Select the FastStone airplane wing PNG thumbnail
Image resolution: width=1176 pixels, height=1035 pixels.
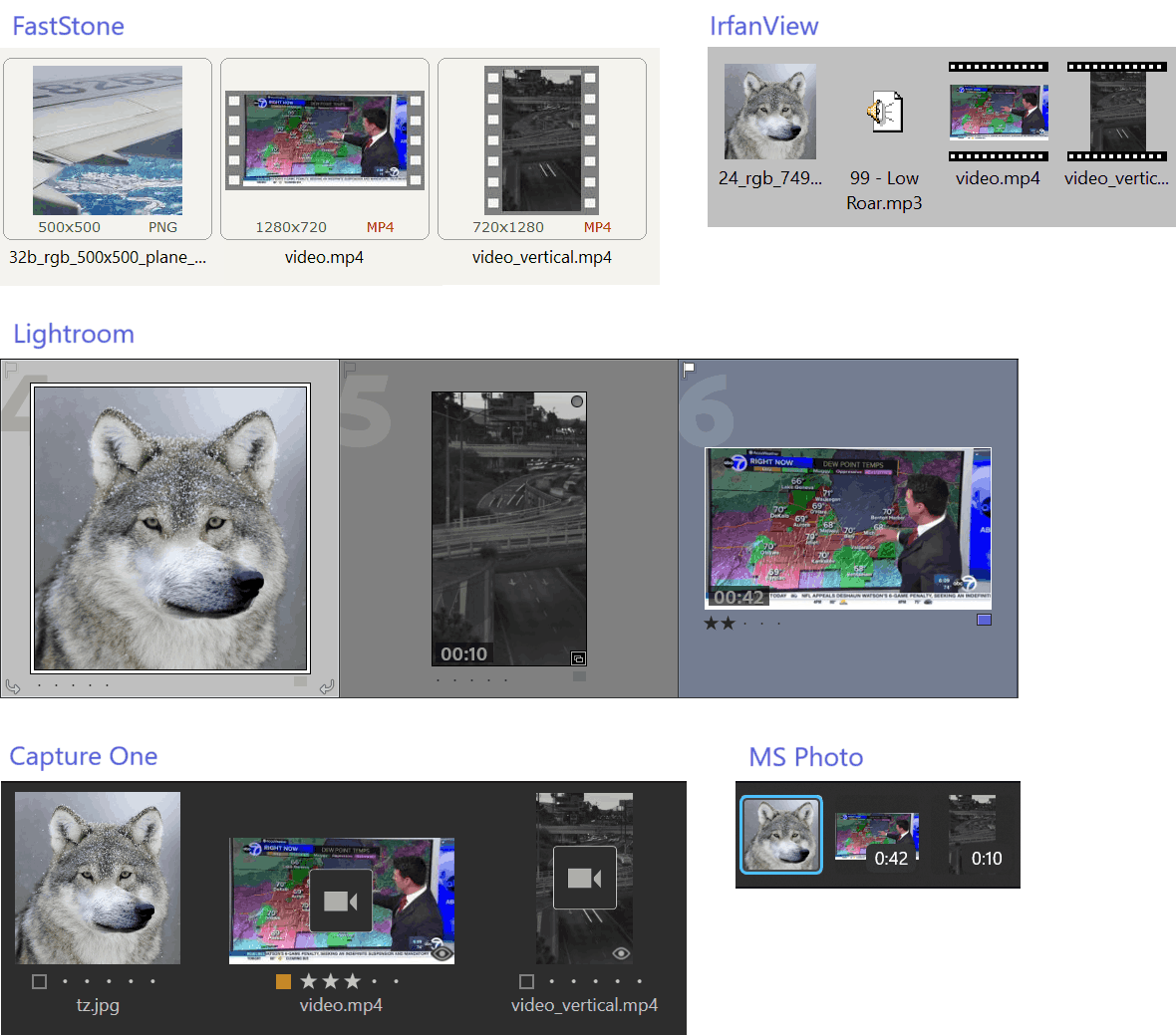[108, 140]
